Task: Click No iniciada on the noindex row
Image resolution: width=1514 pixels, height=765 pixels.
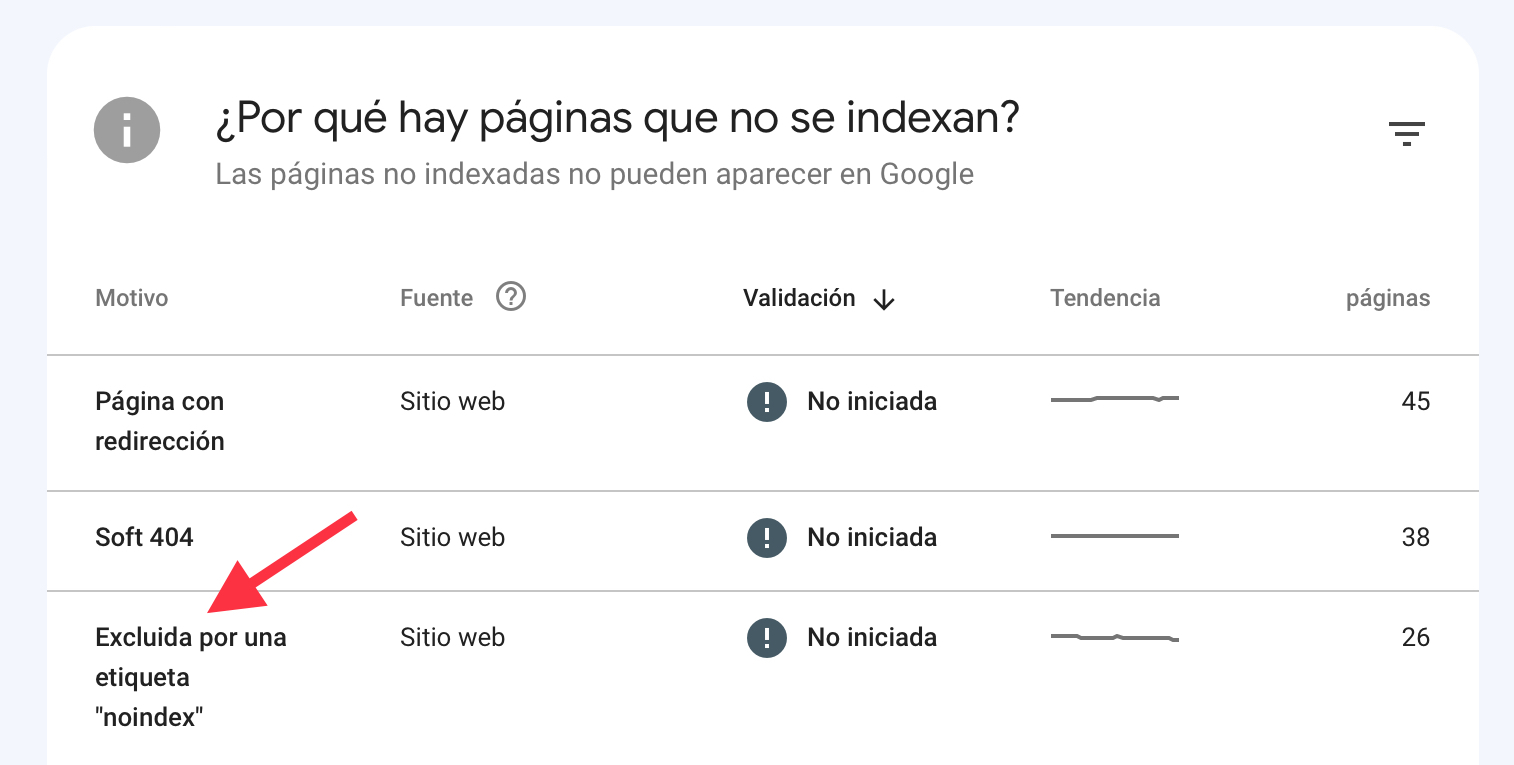Action: pos(872,637)
